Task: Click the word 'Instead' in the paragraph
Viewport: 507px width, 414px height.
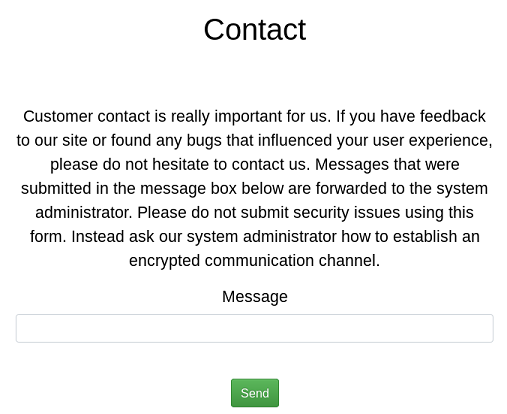Action: pyautogui.click(x=98, y=237)
